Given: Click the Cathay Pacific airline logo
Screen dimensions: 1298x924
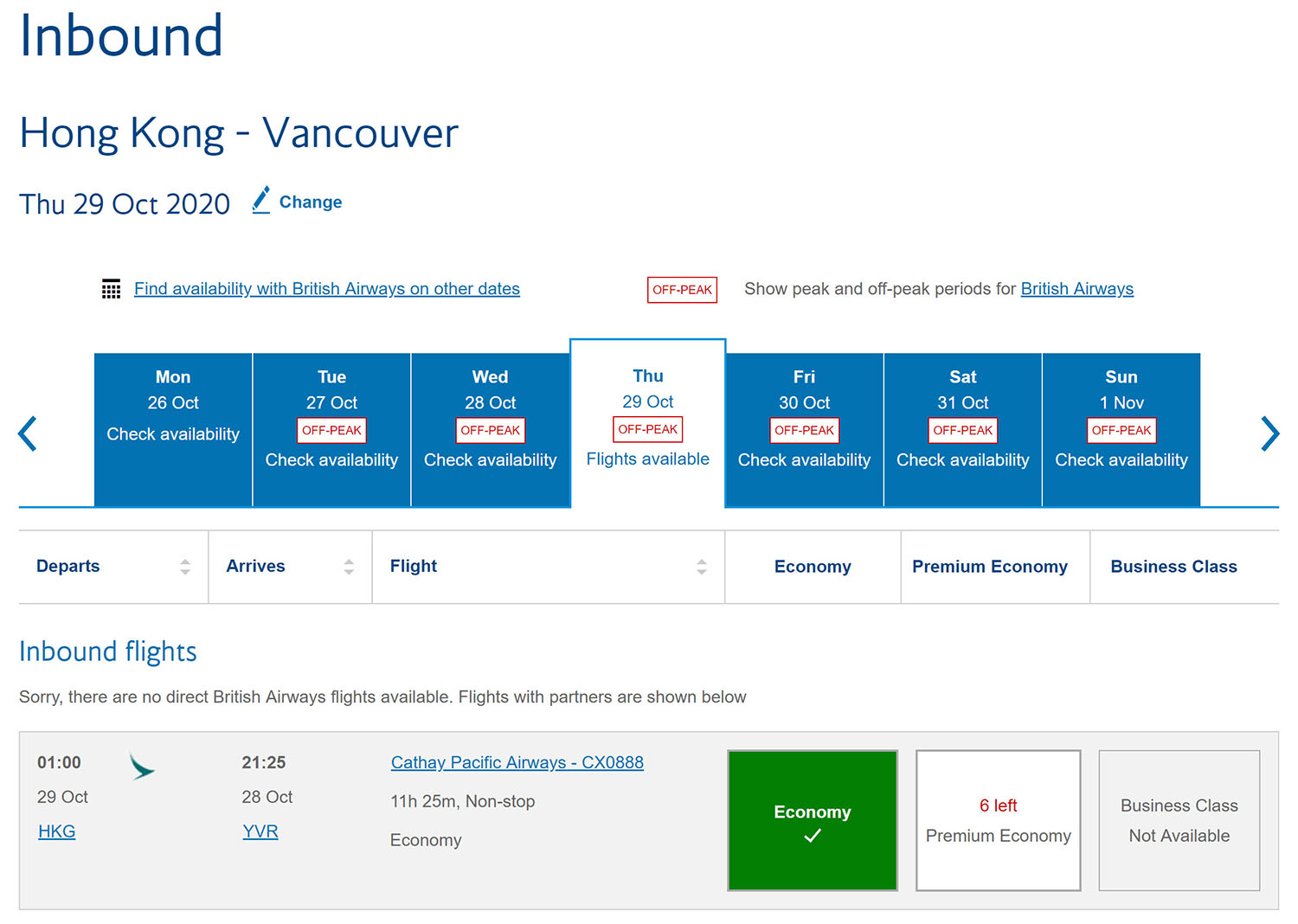Looking at the screenshot, I should [x=141, y=767].
